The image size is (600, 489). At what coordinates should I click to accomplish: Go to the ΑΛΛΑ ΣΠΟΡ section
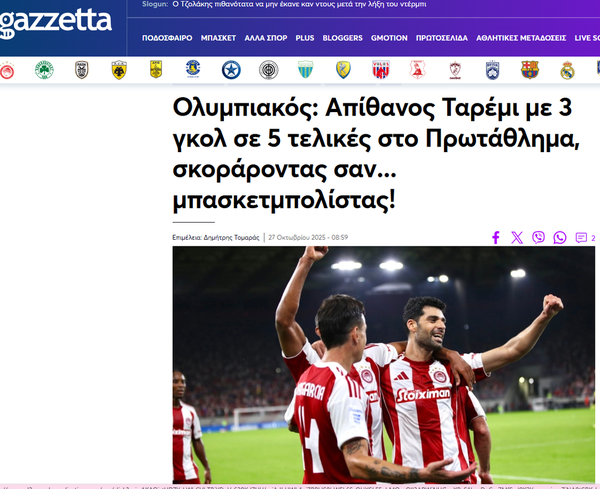267,37
